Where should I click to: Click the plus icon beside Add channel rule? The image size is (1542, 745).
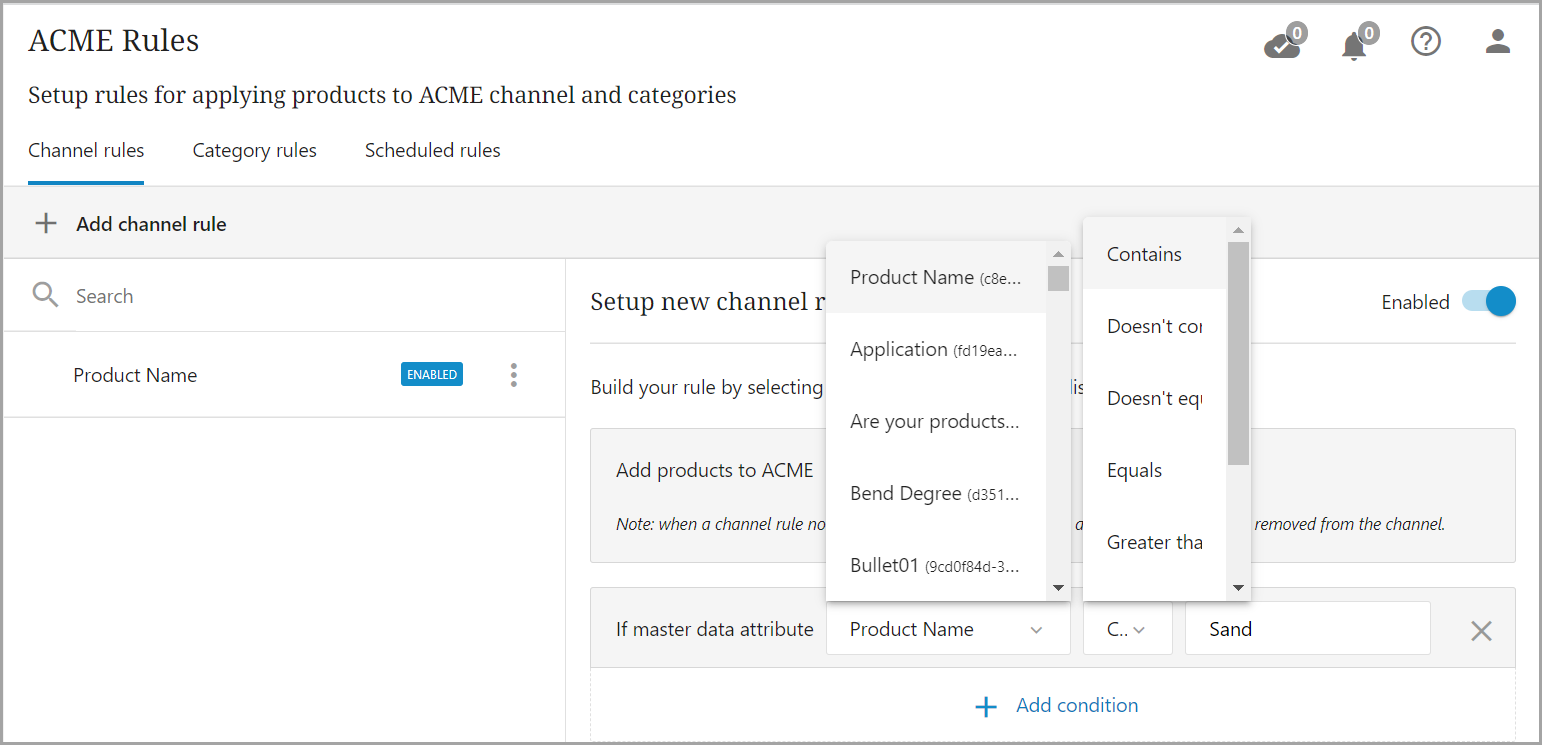click(46, 224)
